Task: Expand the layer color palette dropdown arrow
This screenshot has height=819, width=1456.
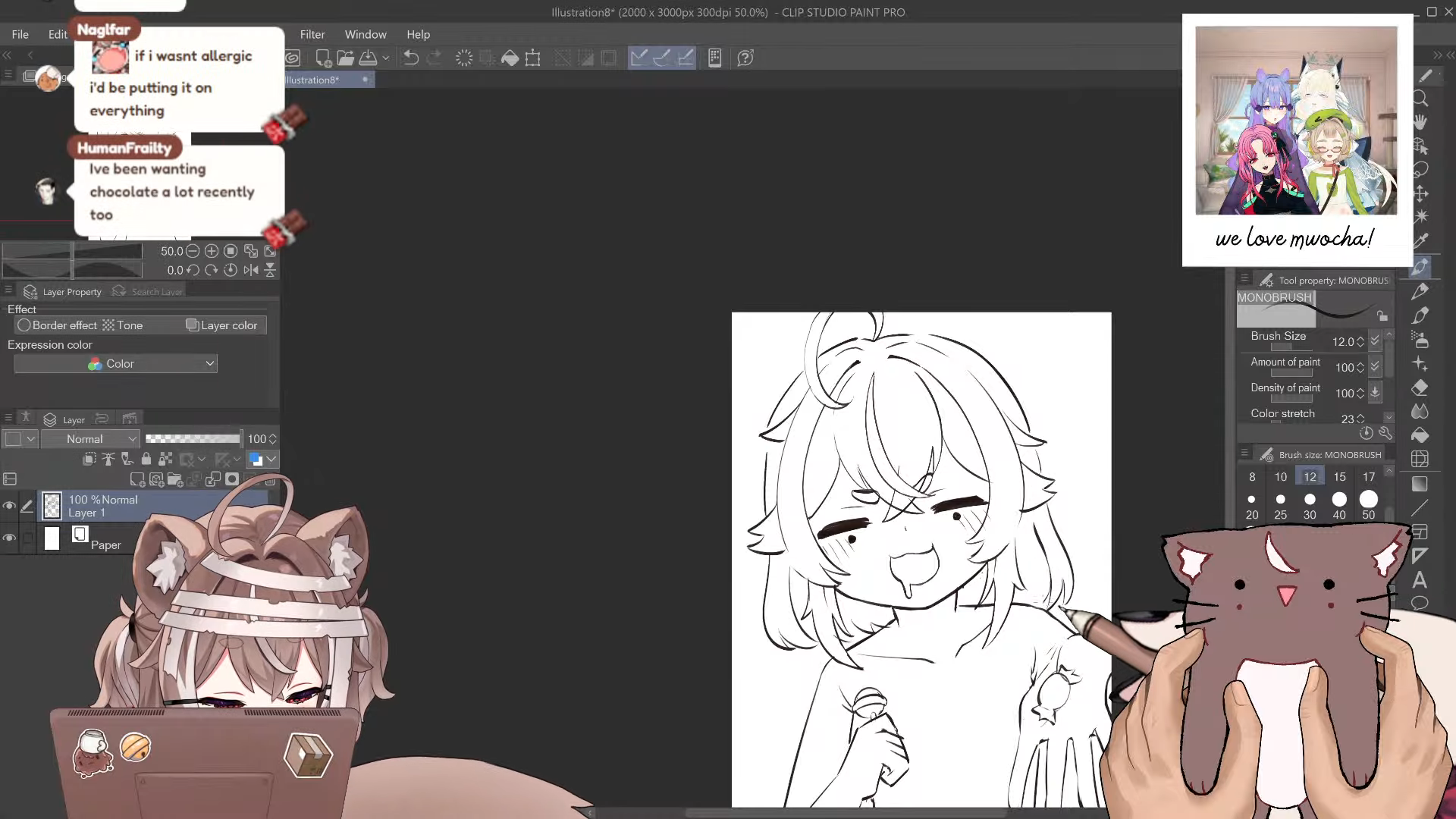Action: click(x=271, y=459)
